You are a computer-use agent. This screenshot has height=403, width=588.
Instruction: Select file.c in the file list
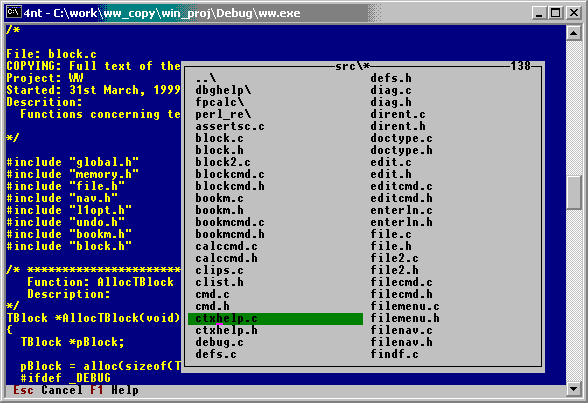coord(391,234)
